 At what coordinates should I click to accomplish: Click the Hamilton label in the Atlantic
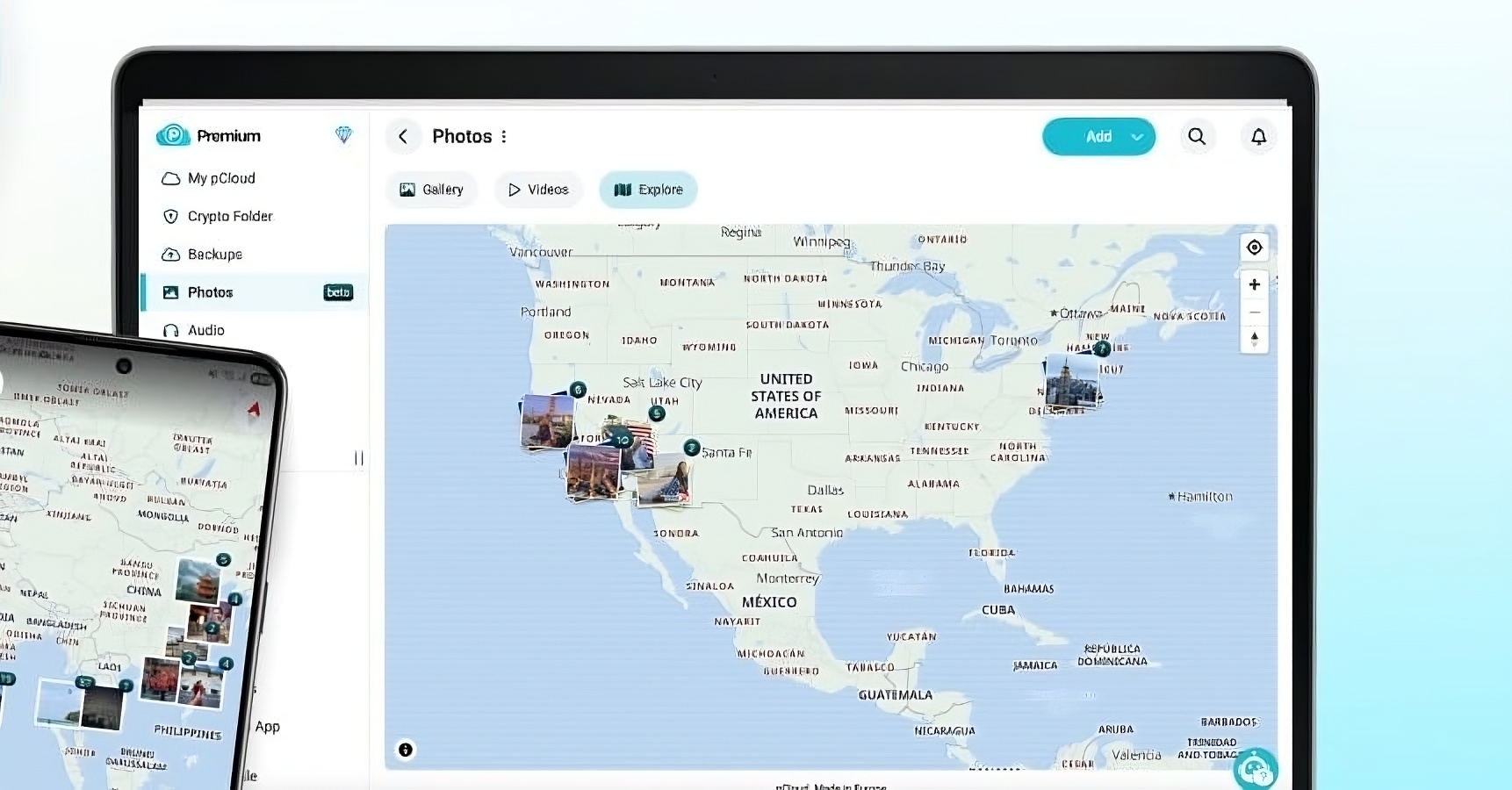click(1200, 497)
